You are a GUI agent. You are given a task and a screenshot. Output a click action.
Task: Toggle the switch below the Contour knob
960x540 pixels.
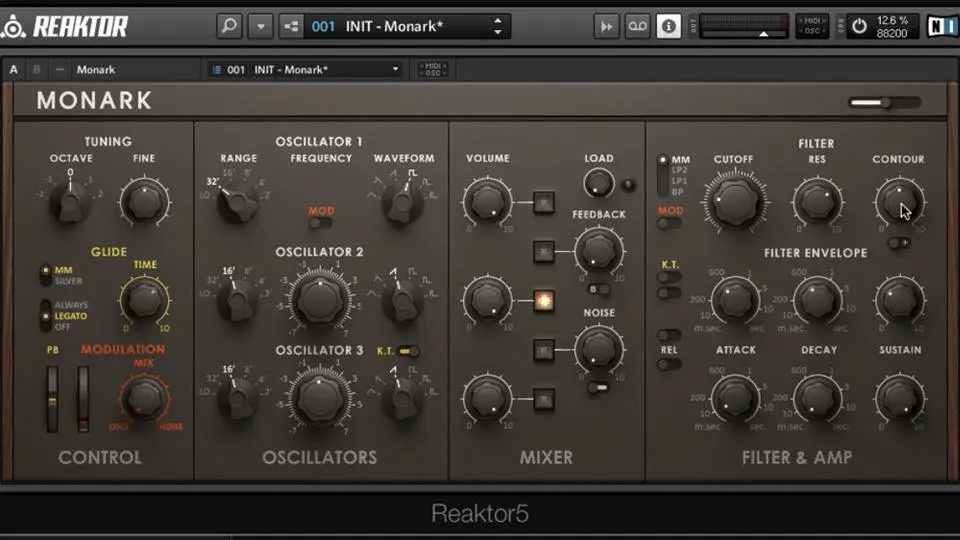pyautogui.click(x=898, y=243)
